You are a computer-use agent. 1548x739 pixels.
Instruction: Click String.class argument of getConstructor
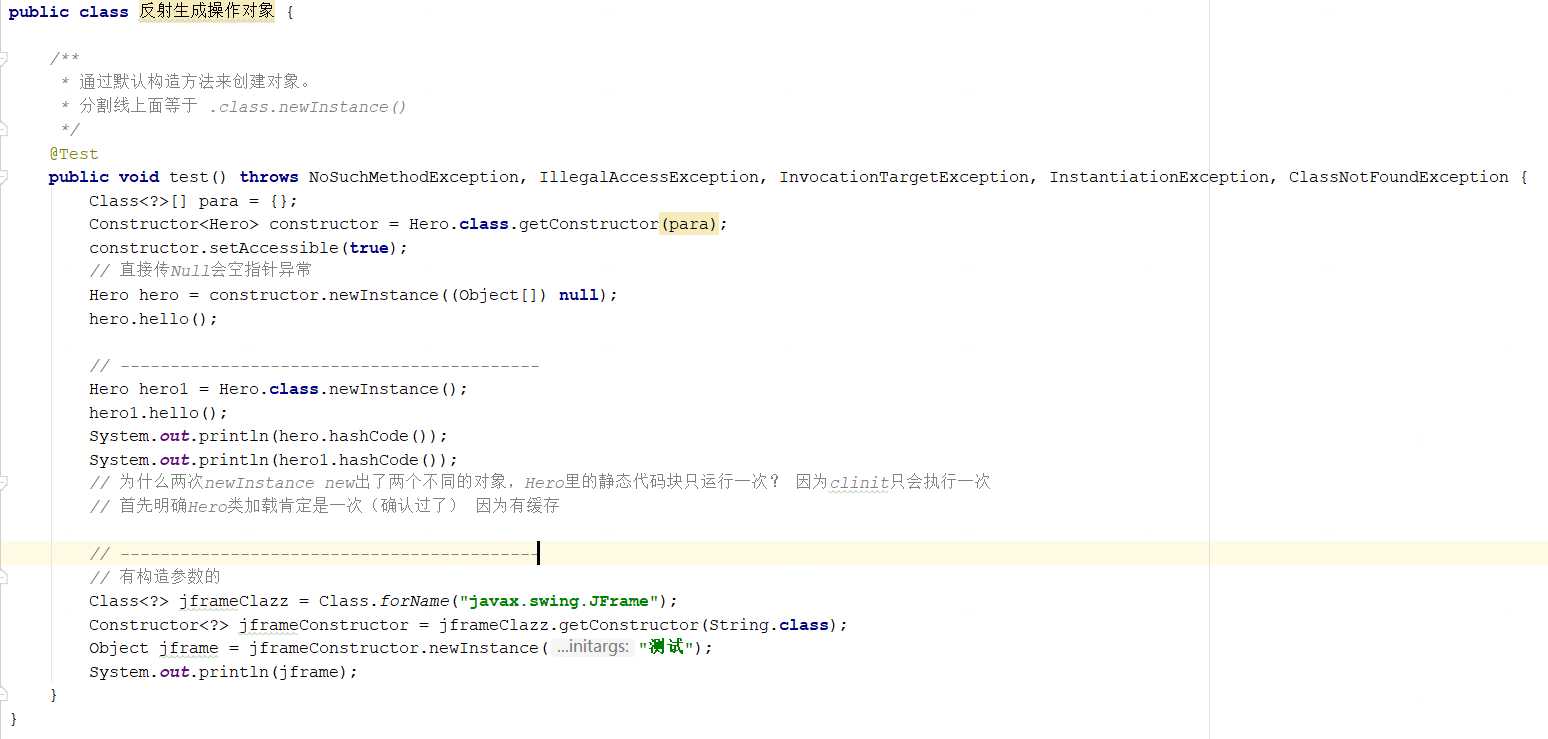(x=769, y=624)
